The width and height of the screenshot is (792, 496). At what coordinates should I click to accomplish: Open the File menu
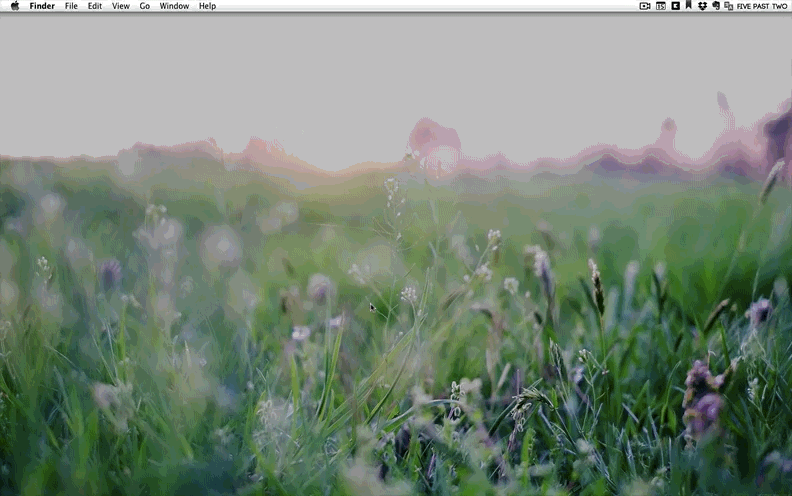coord(71,6)
